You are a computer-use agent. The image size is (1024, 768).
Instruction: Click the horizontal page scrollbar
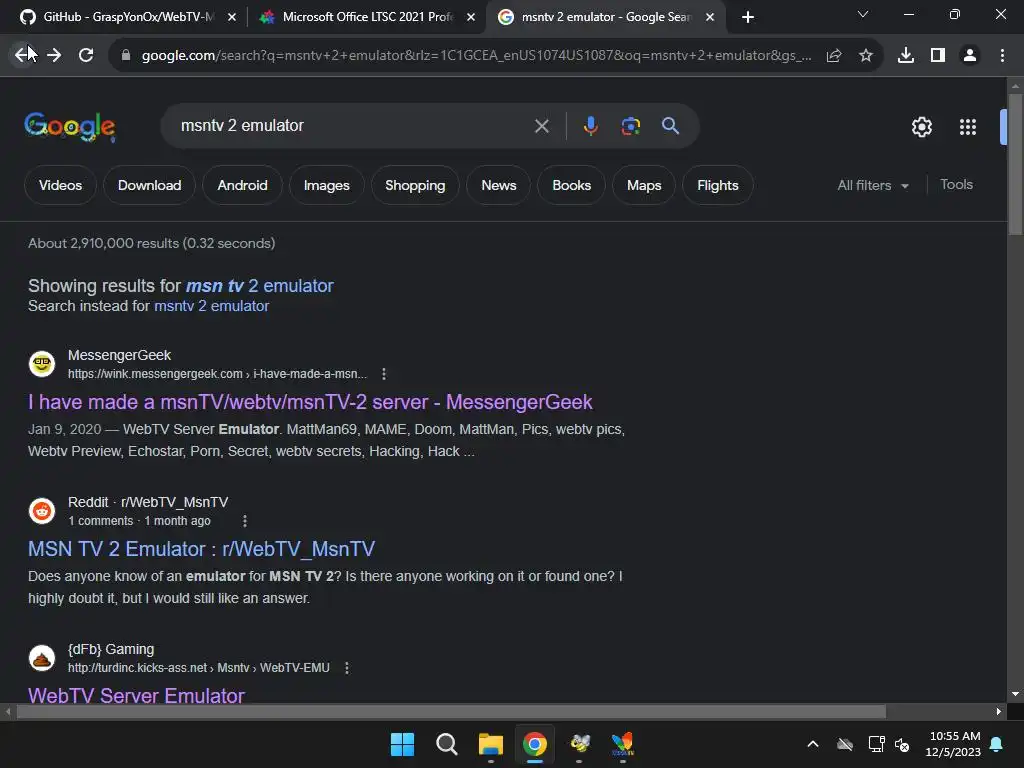451,711
